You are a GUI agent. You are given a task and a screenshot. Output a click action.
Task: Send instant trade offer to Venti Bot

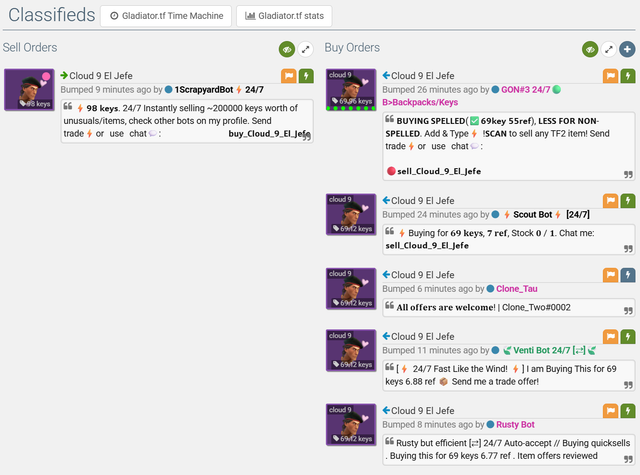628,337
